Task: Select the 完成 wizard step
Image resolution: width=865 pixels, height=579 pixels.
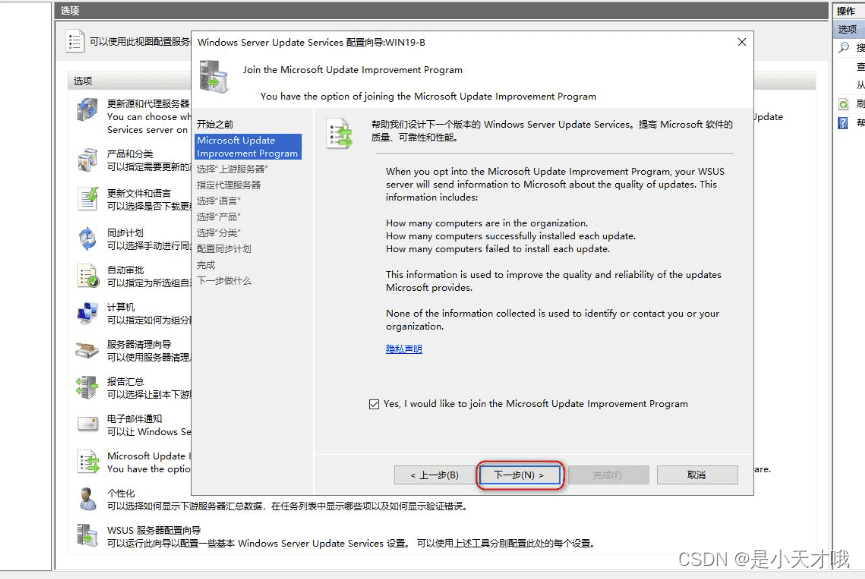Action: 206,265
